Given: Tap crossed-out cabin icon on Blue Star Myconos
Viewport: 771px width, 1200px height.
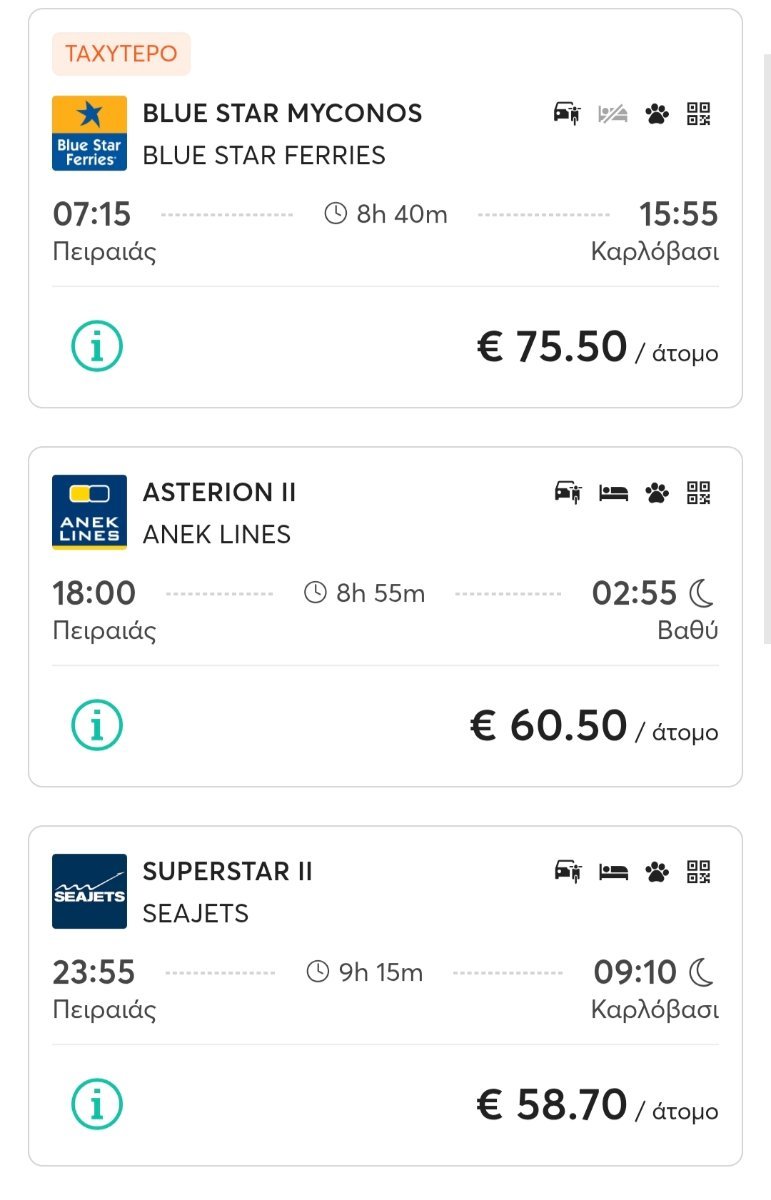Looking at the screenshot, I should tap(613, 114).
